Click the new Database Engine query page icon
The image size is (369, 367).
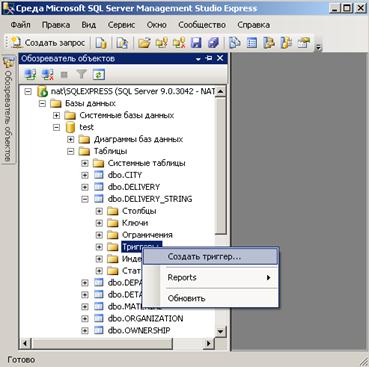(101, 43)
